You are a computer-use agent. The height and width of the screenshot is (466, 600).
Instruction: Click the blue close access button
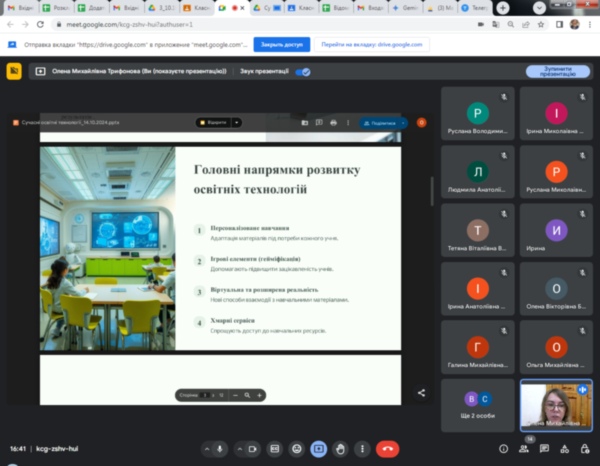point(280,45)
